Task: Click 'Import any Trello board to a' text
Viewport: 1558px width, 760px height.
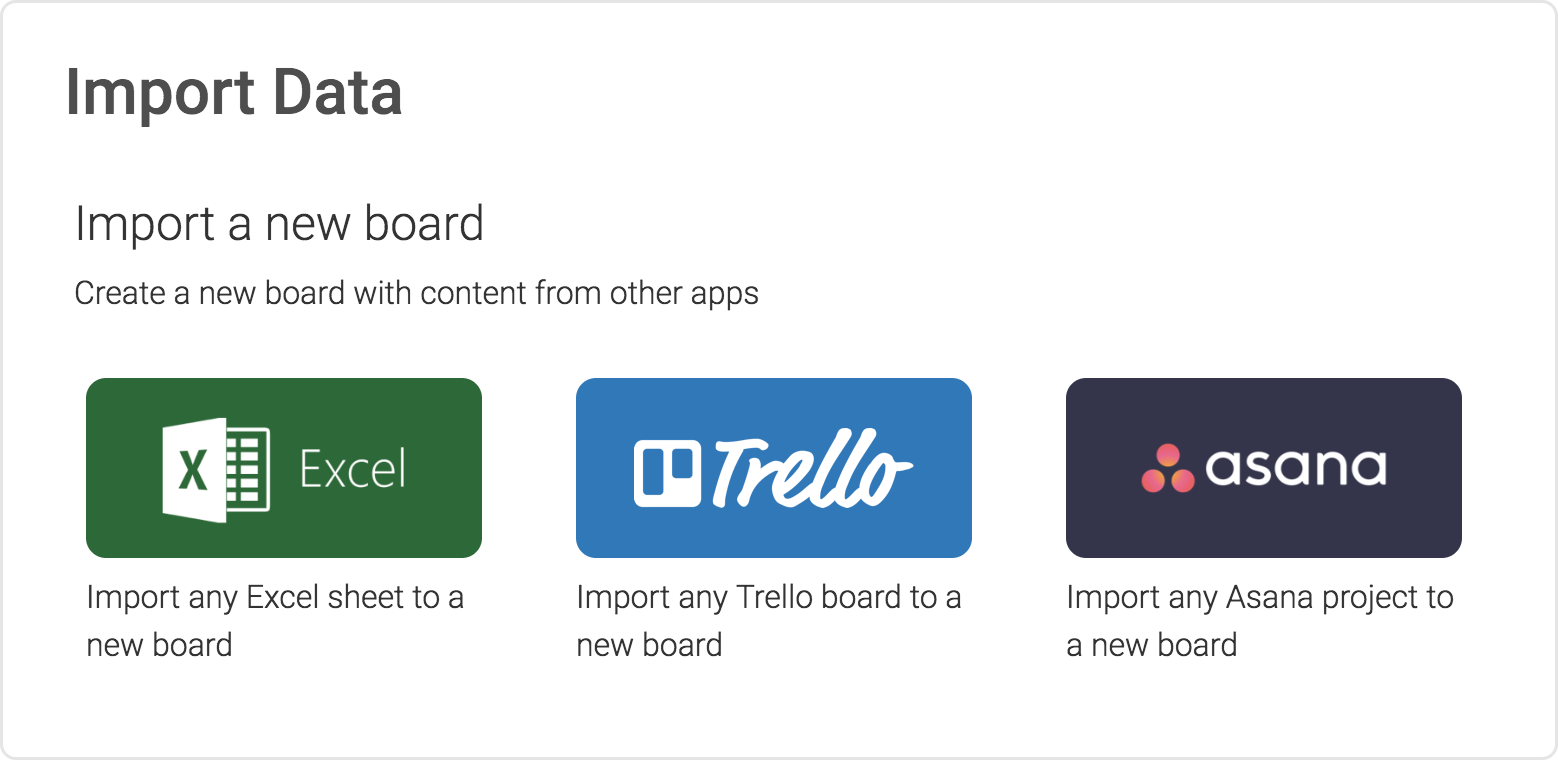Action: (x=769, y=598)
